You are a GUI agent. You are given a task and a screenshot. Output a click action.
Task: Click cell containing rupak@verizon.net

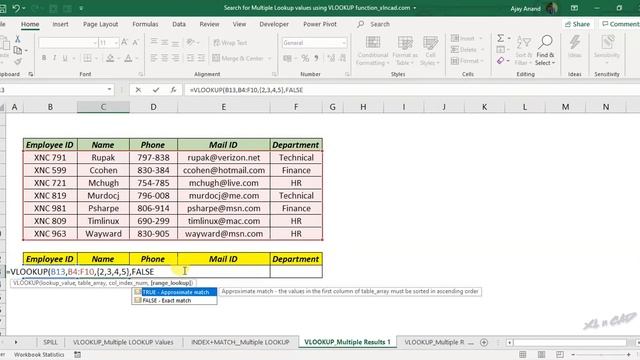pos(224,158)
